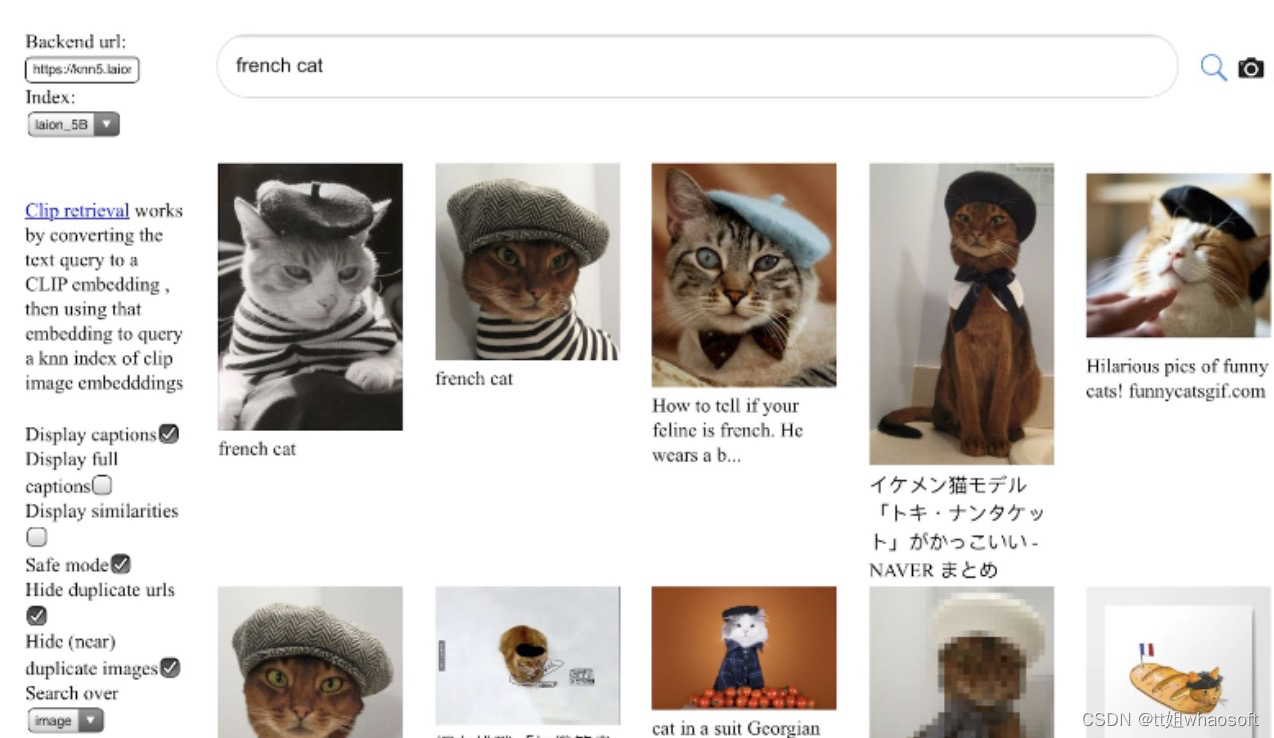Toggle the Hide duplicate urls checkbox

(37, 616)
